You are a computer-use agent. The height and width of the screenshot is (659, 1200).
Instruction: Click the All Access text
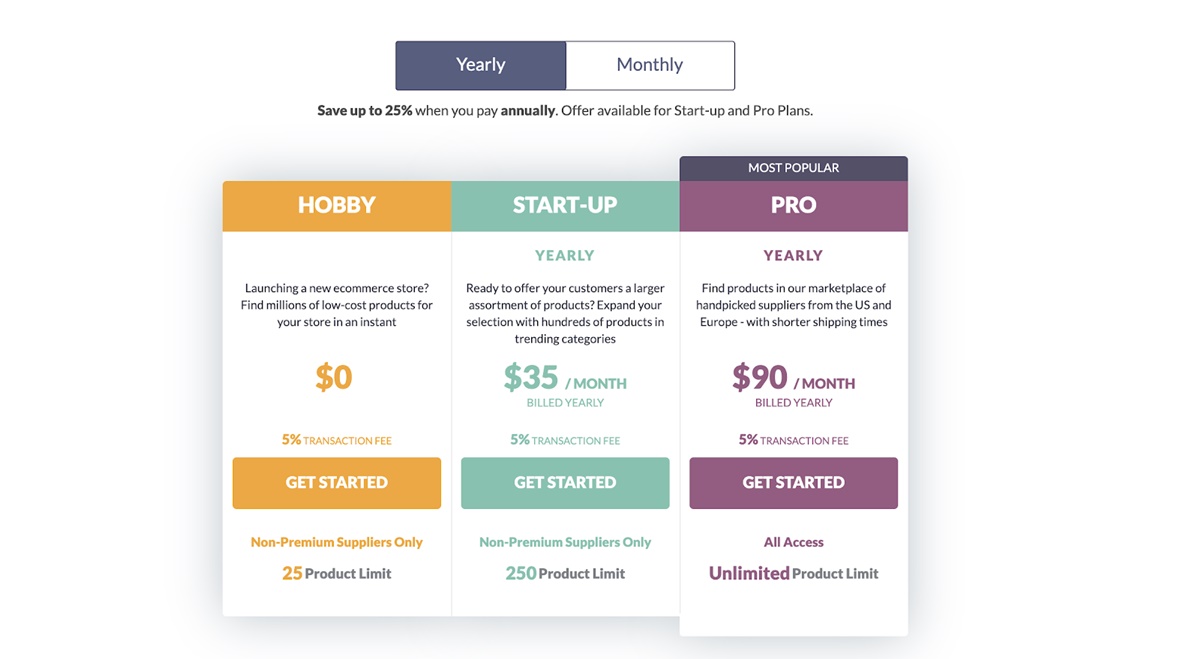[794, 542]
